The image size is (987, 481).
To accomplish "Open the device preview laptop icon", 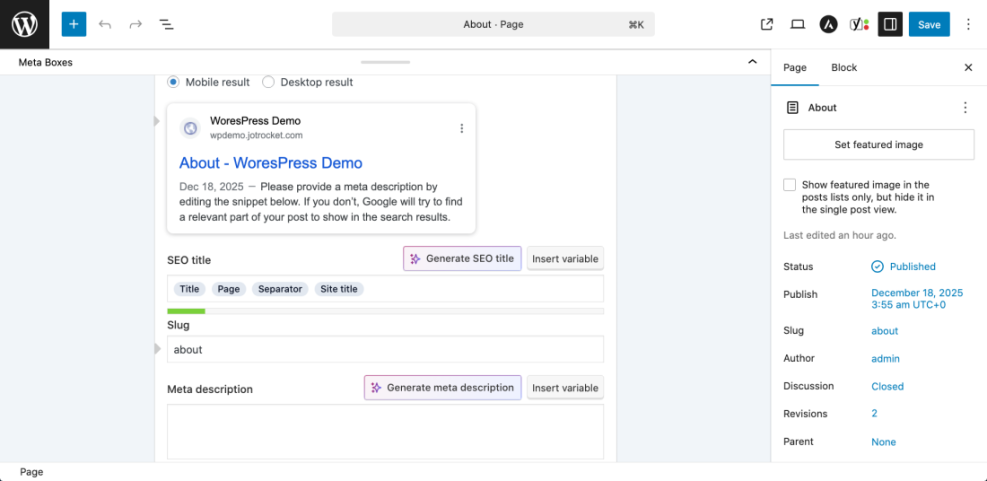I will point(798,25).
